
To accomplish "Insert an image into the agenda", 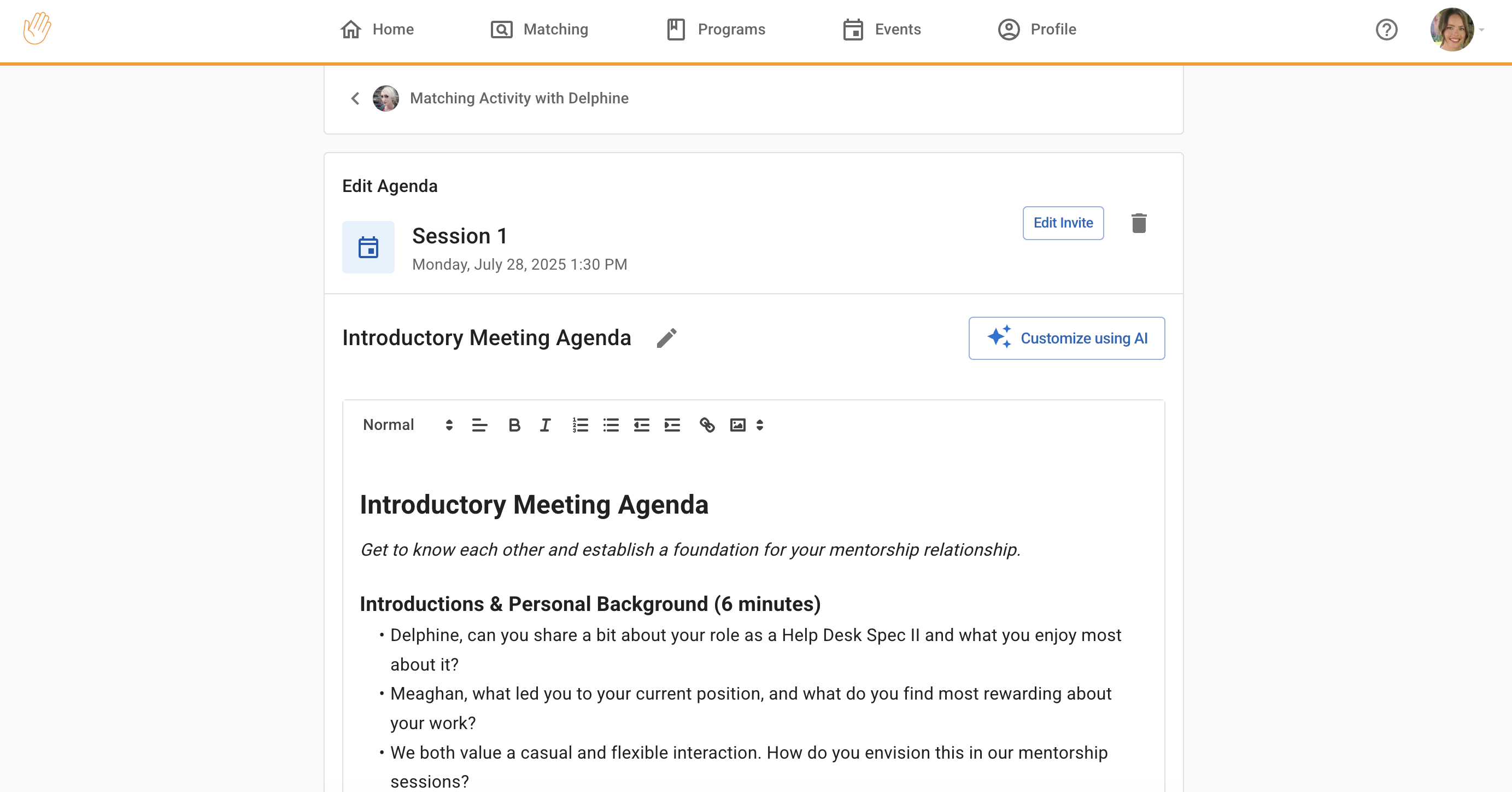I will tap(737, 424).
